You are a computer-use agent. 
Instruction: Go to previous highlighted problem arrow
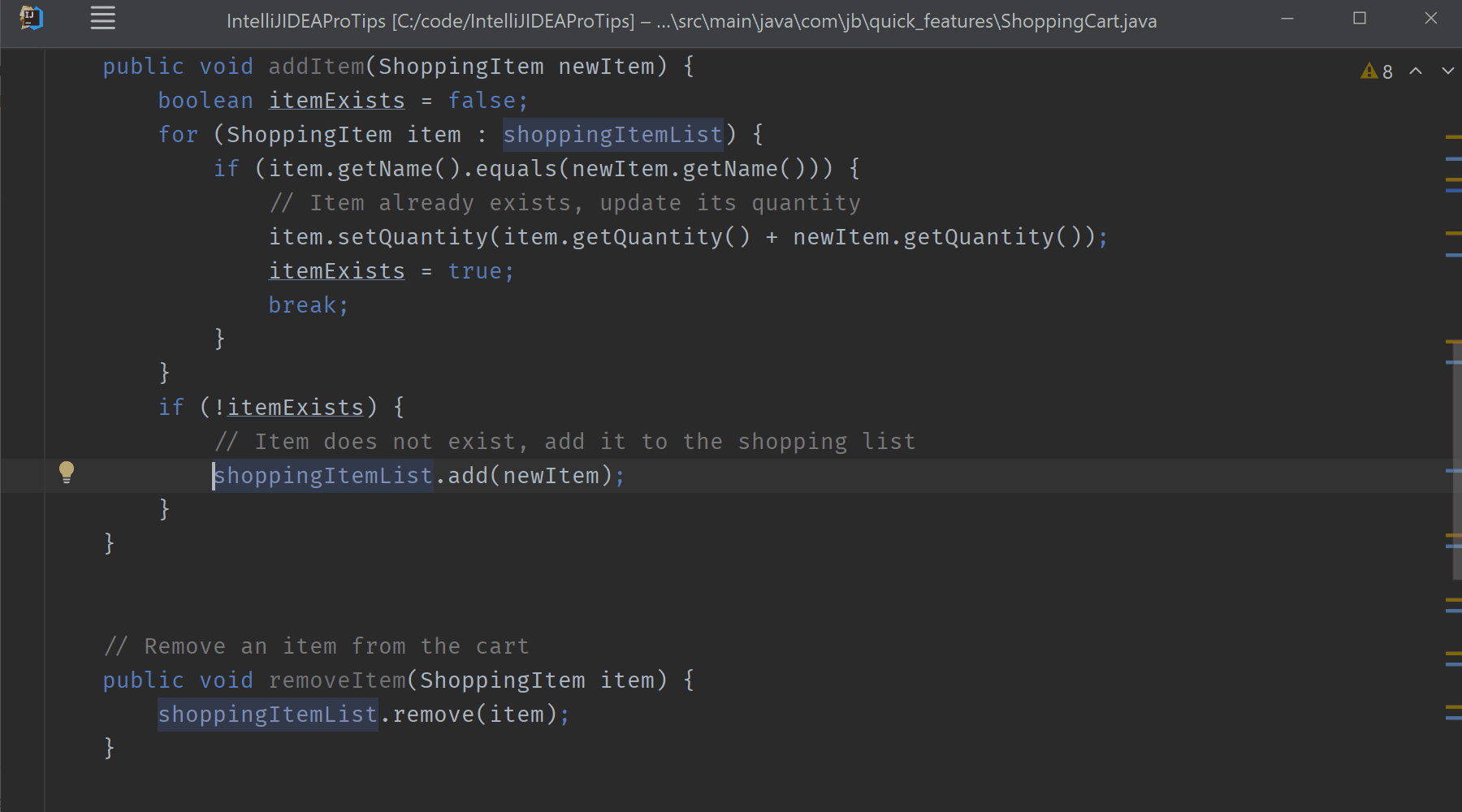[x=1416, y=71]
